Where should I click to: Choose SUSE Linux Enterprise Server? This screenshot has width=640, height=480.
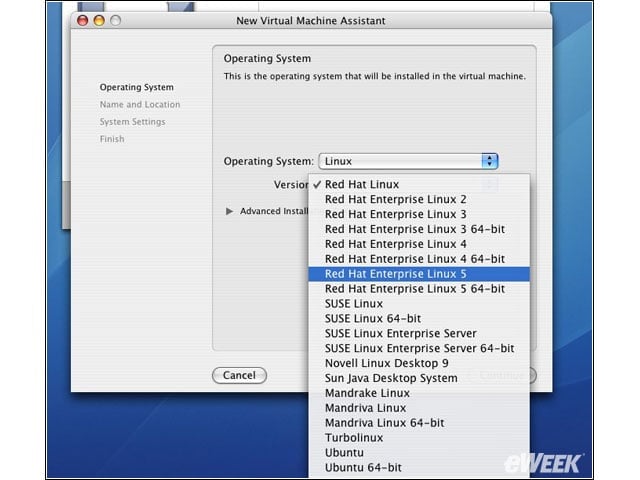419,333
